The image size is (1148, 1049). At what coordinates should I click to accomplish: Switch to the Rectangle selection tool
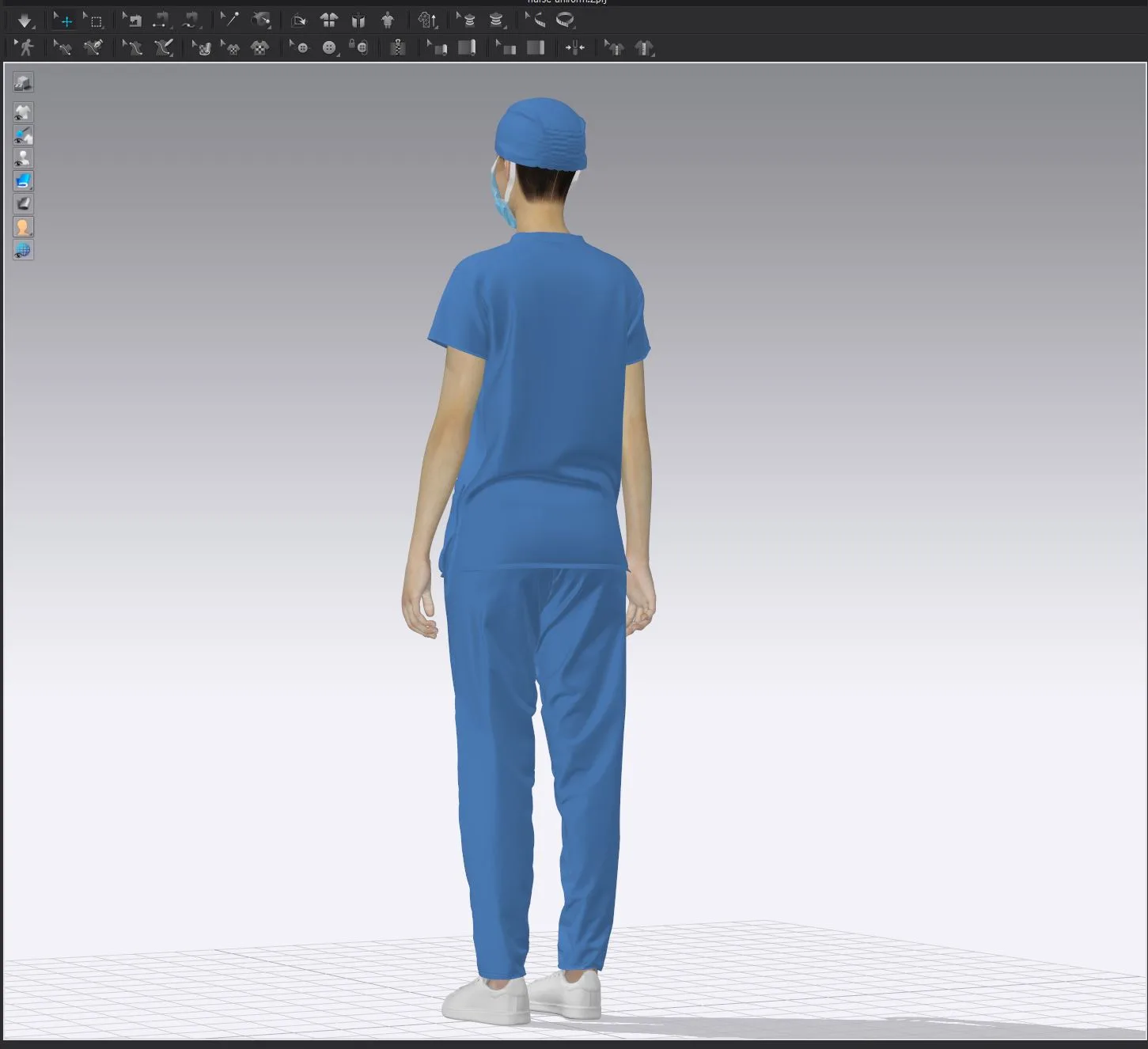coord(96,20)
